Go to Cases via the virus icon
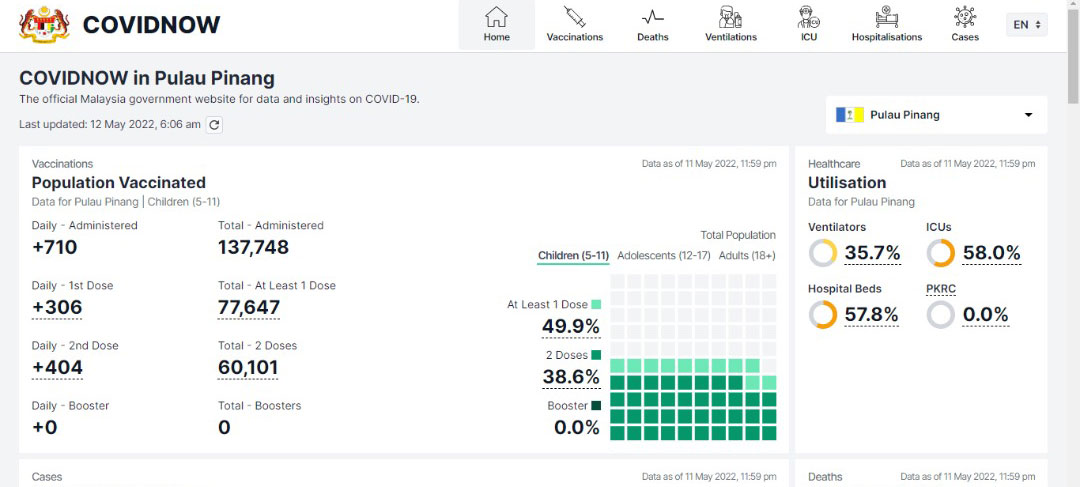The image size is (1080, 487). 965,16
